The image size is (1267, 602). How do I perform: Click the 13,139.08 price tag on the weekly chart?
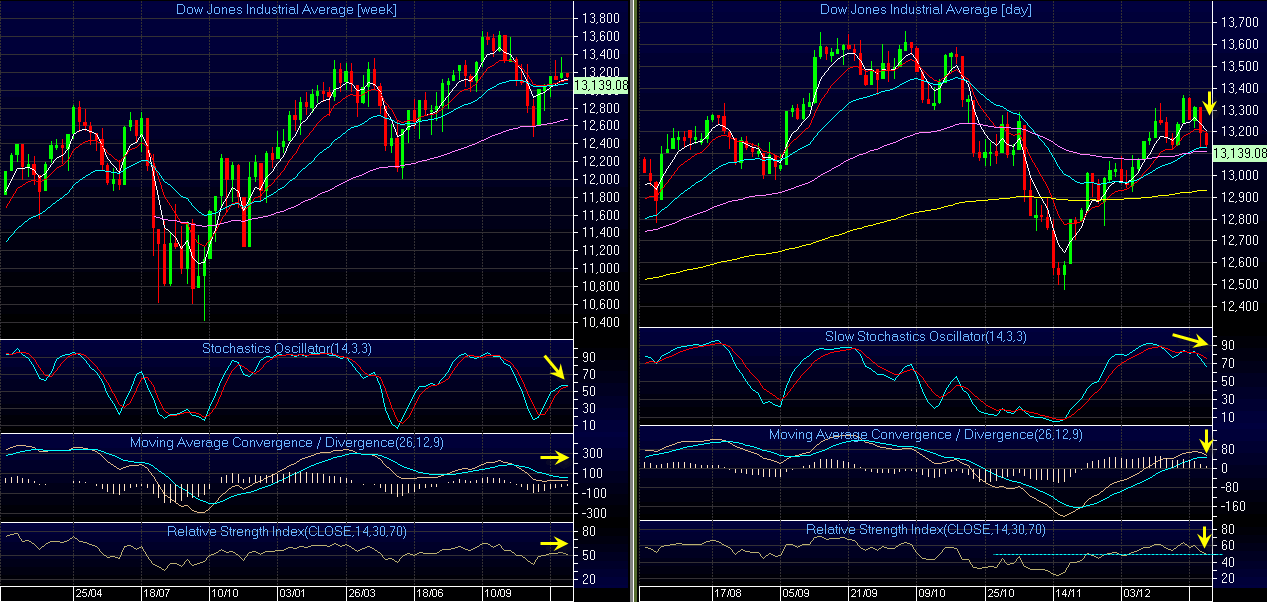[600, 86]
